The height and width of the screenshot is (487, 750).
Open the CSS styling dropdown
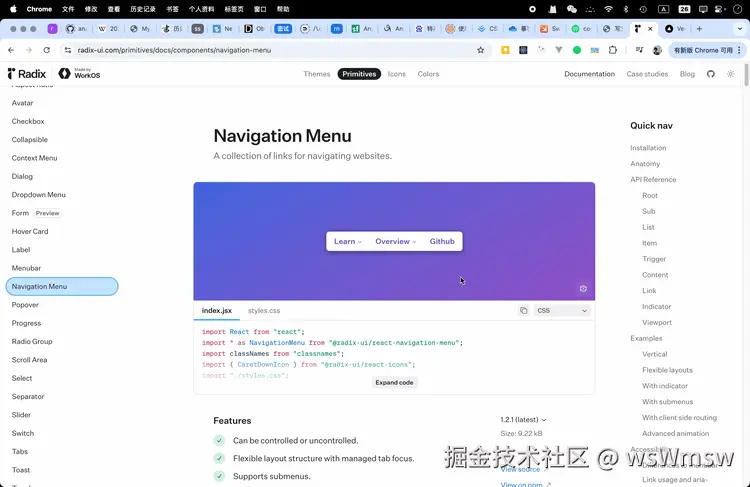(x=562, y=310)
